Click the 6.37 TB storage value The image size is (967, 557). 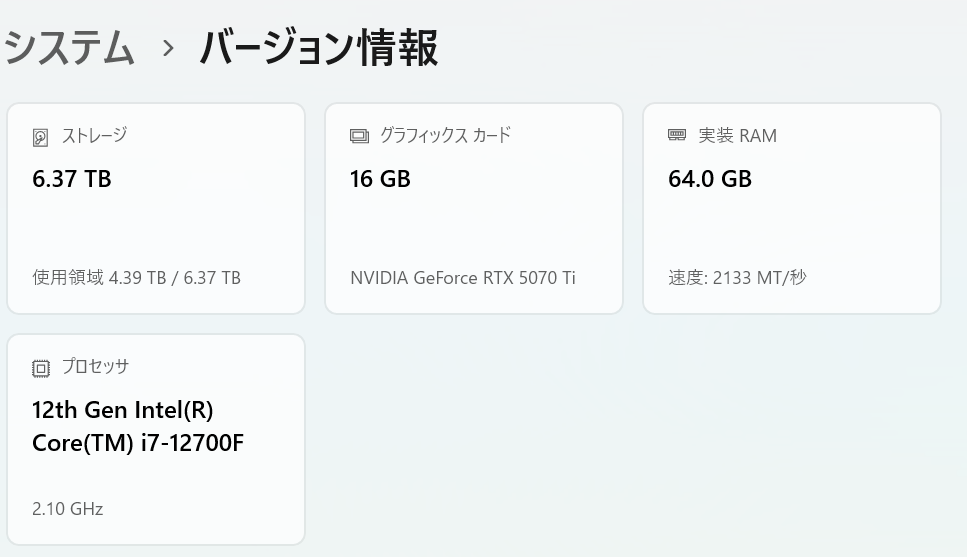click(x=71, y=179)
